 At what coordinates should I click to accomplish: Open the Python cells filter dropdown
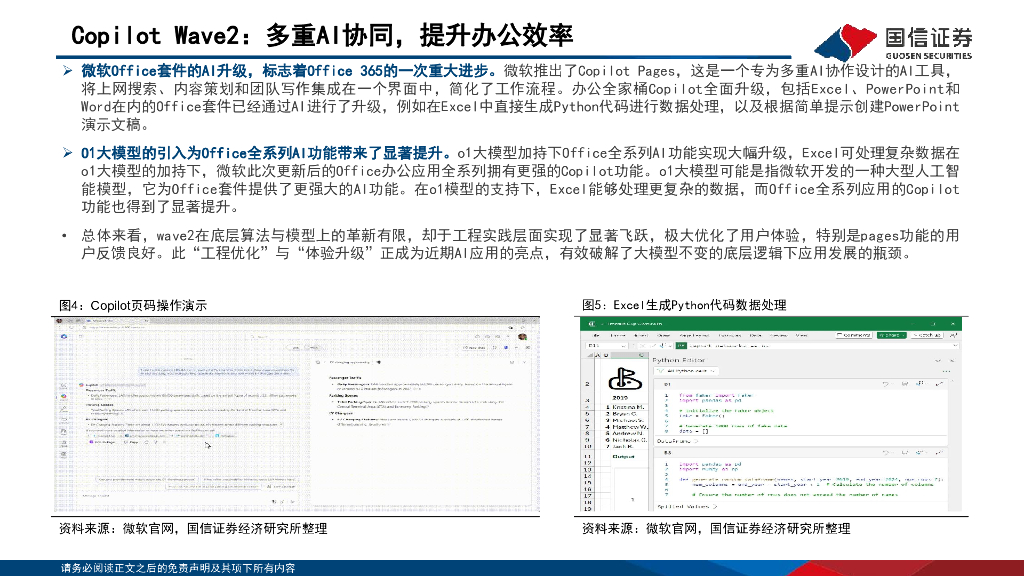pos(688,370)
